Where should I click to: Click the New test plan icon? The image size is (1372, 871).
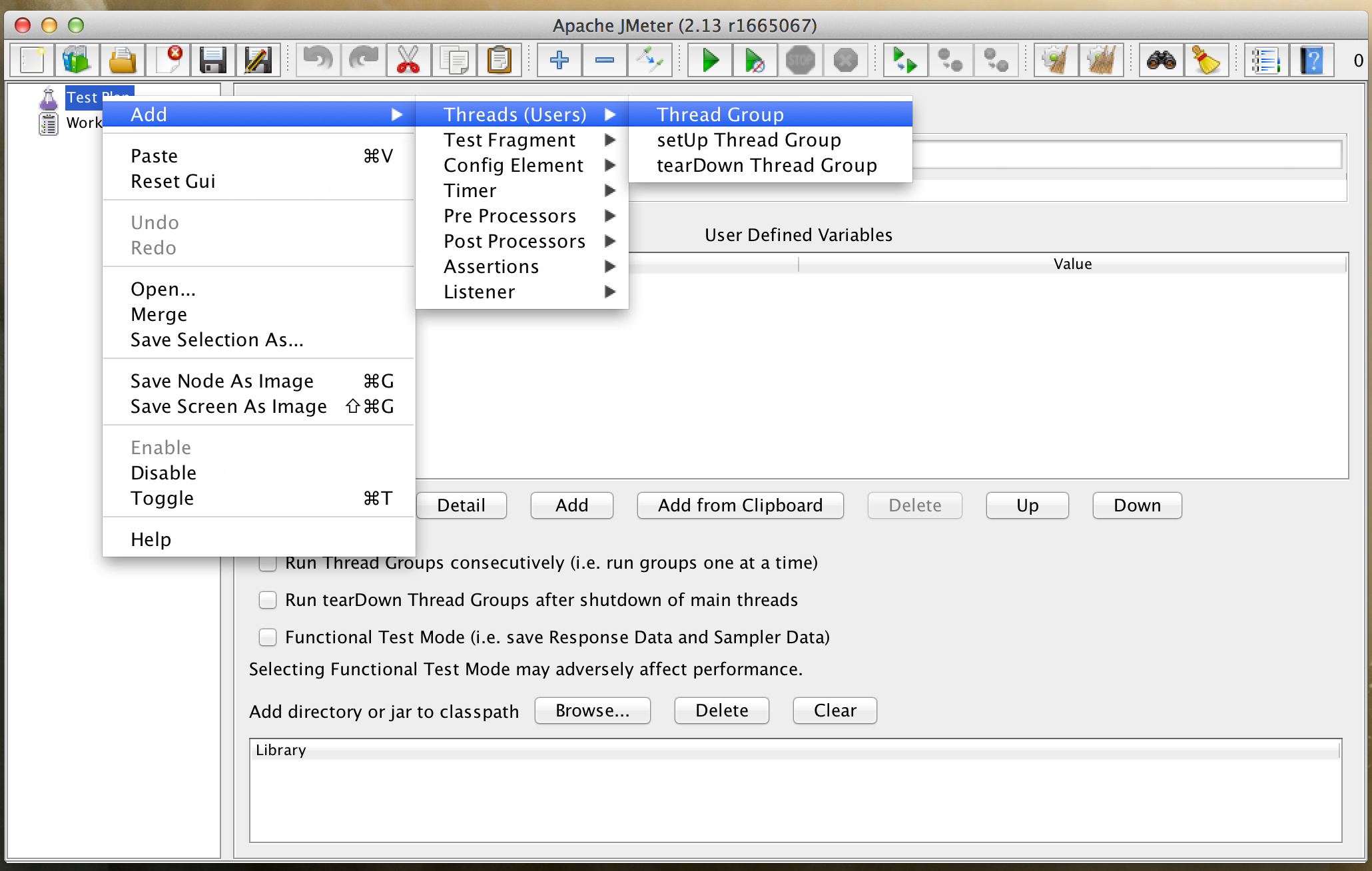[x=32, y=61]
